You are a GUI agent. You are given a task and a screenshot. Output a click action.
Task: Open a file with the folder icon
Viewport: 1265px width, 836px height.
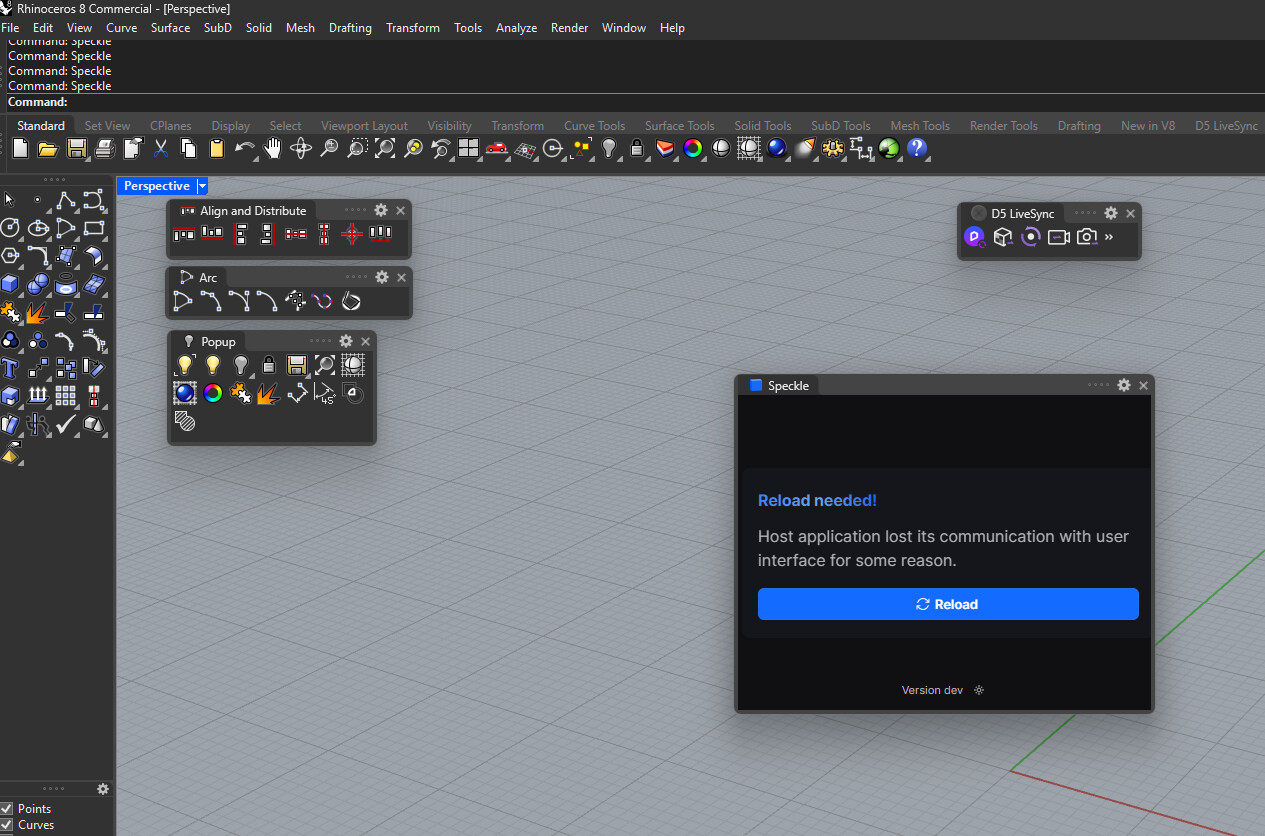48,149
